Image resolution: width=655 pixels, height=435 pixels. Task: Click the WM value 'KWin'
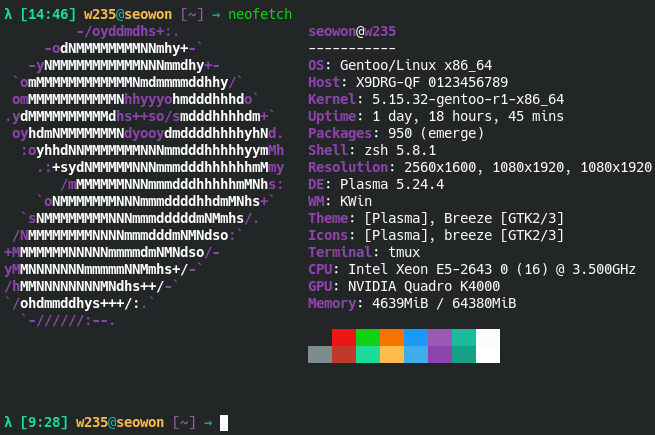355,201
